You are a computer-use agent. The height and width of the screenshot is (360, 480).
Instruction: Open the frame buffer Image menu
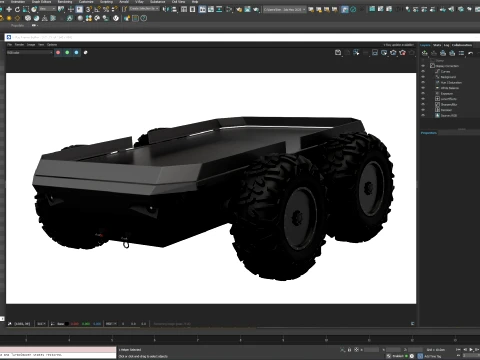pos(31,44)
